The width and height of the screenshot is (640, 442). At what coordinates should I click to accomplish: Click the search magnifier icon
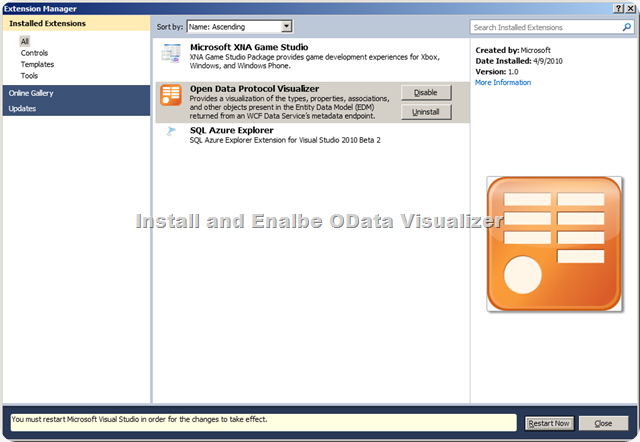tap(627, 27)
